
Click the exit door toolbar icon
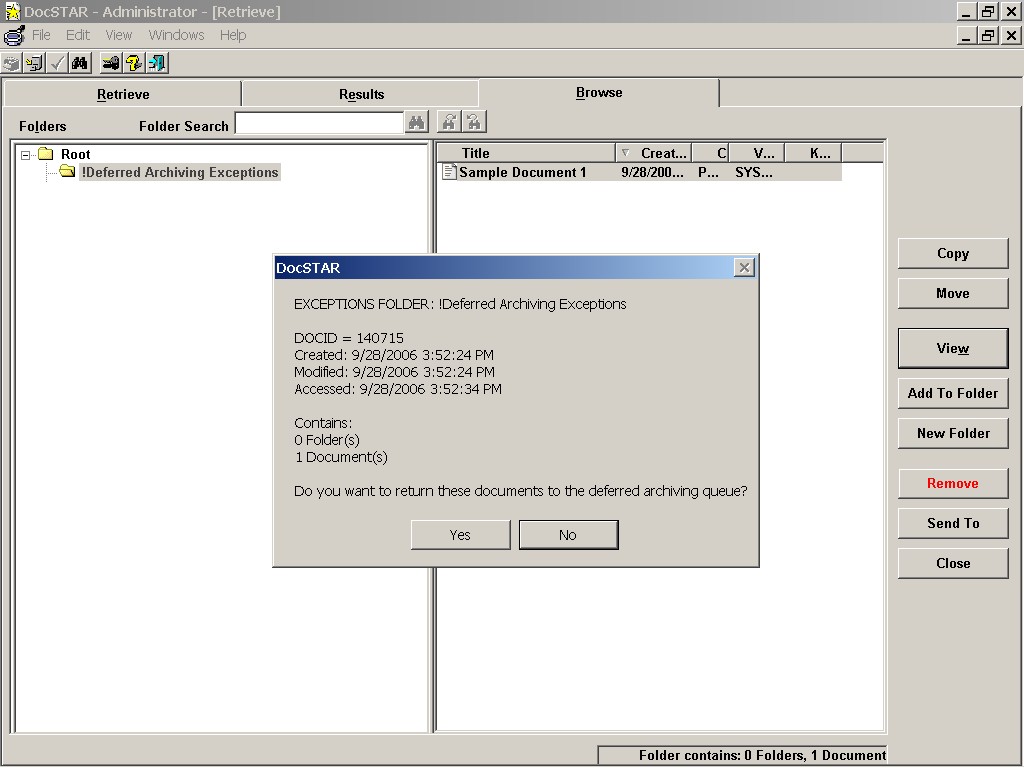(157, 63)
